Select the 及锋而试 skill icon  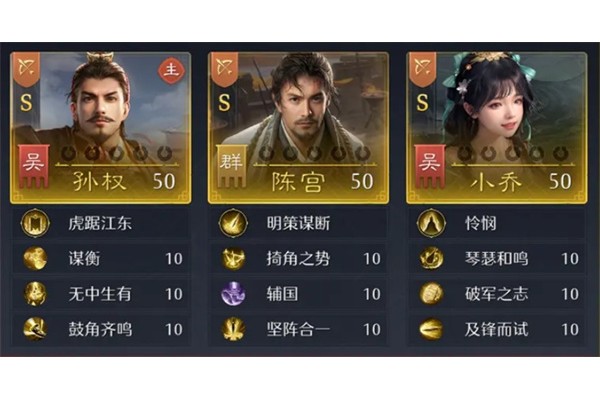[431, 329]
